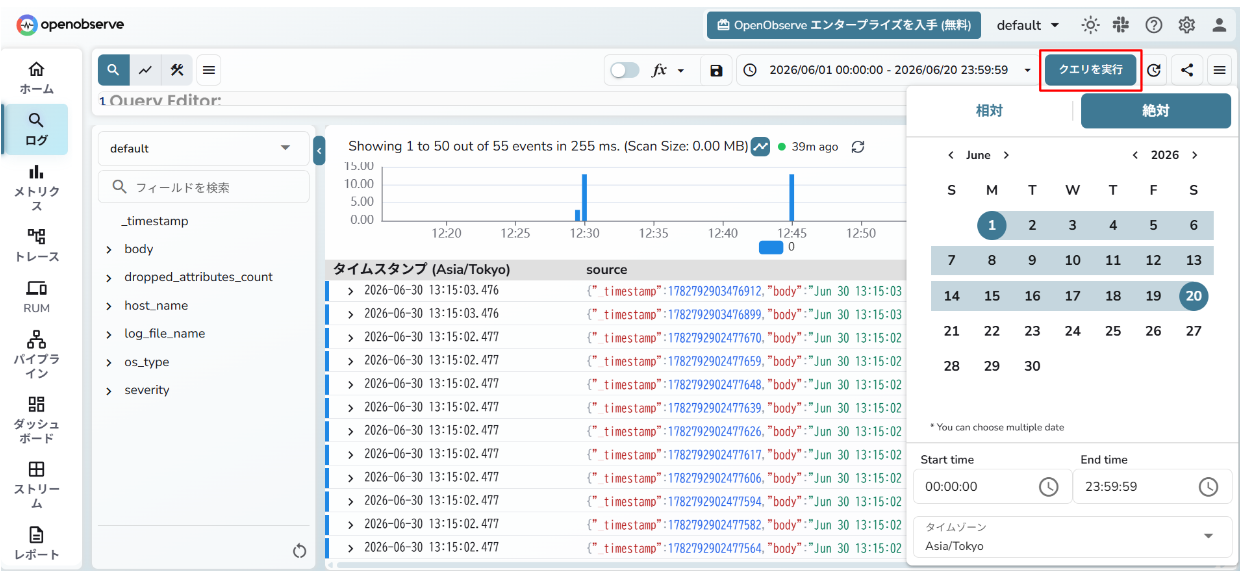
Task: Click Get OpenObserve Enterprise button
Action: coord(843,25)
